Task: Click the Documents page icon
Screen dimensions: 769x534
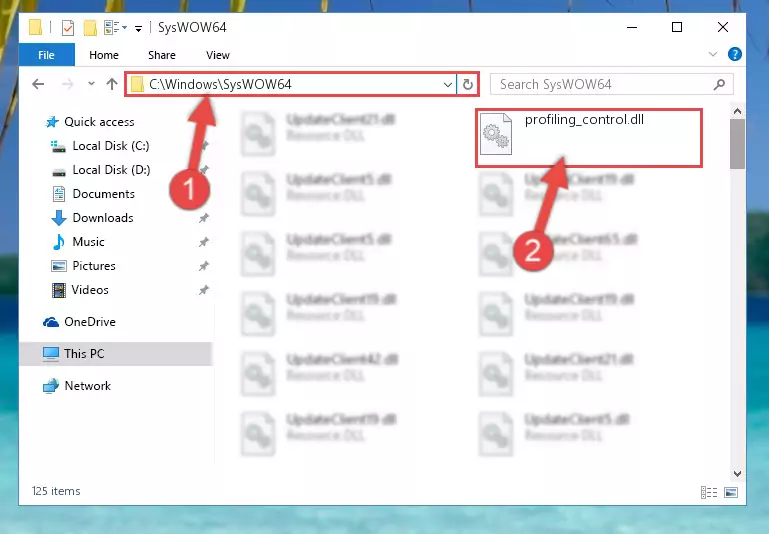Action: click(x=59, y=194)
